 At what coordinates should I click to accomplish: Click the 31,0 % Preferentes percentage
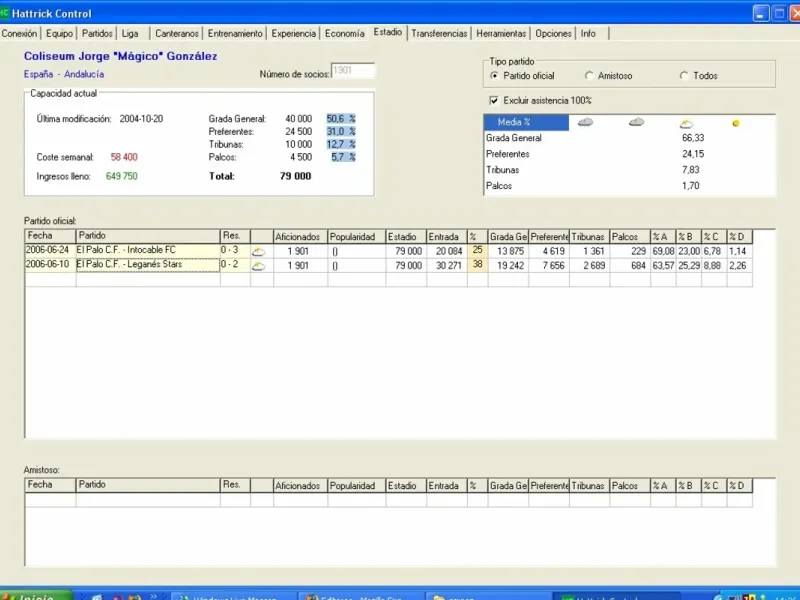click(341, 132)
